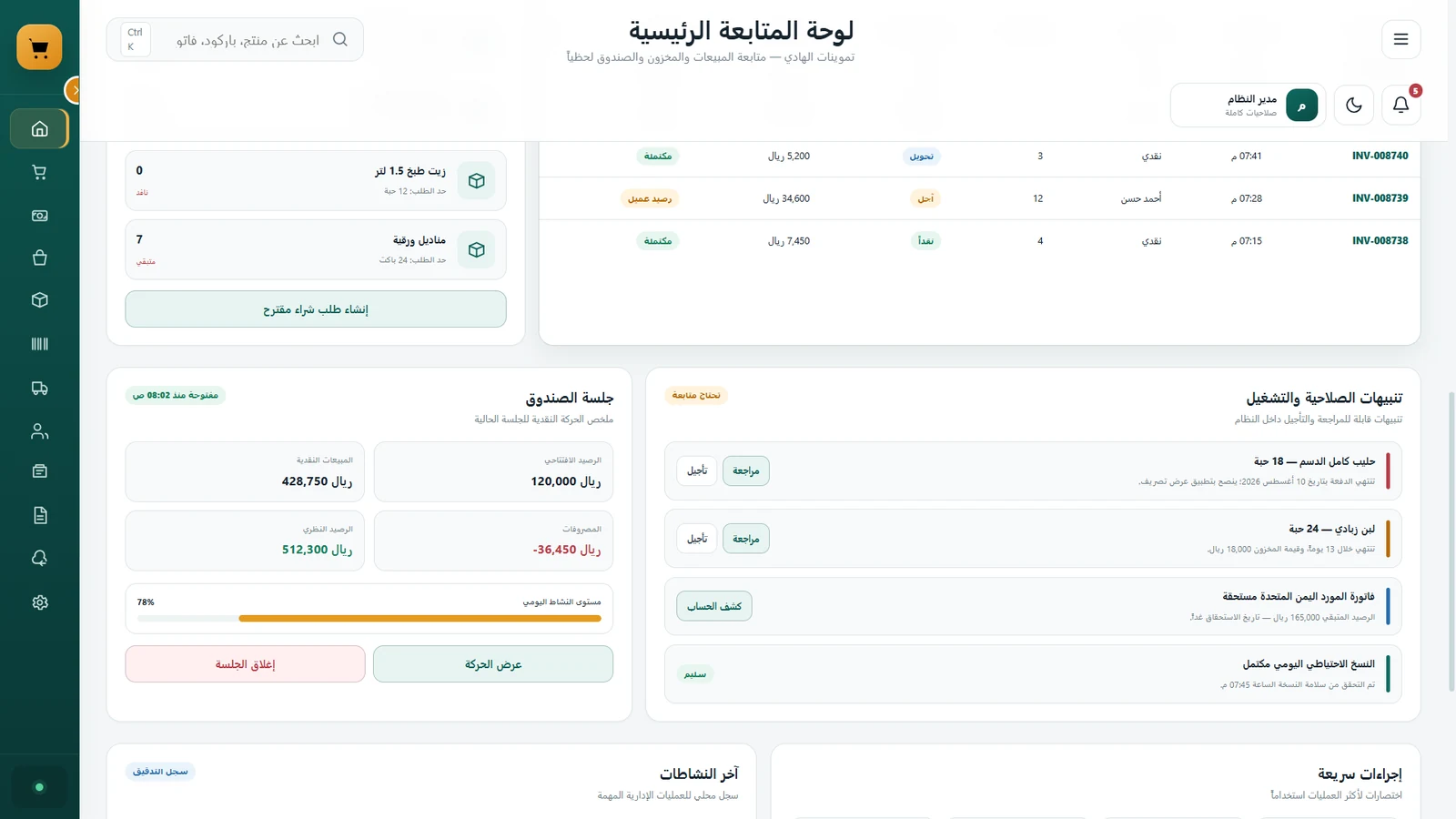
Task: Open notifications bell with 5 badge
Action: coord(1400,105)
